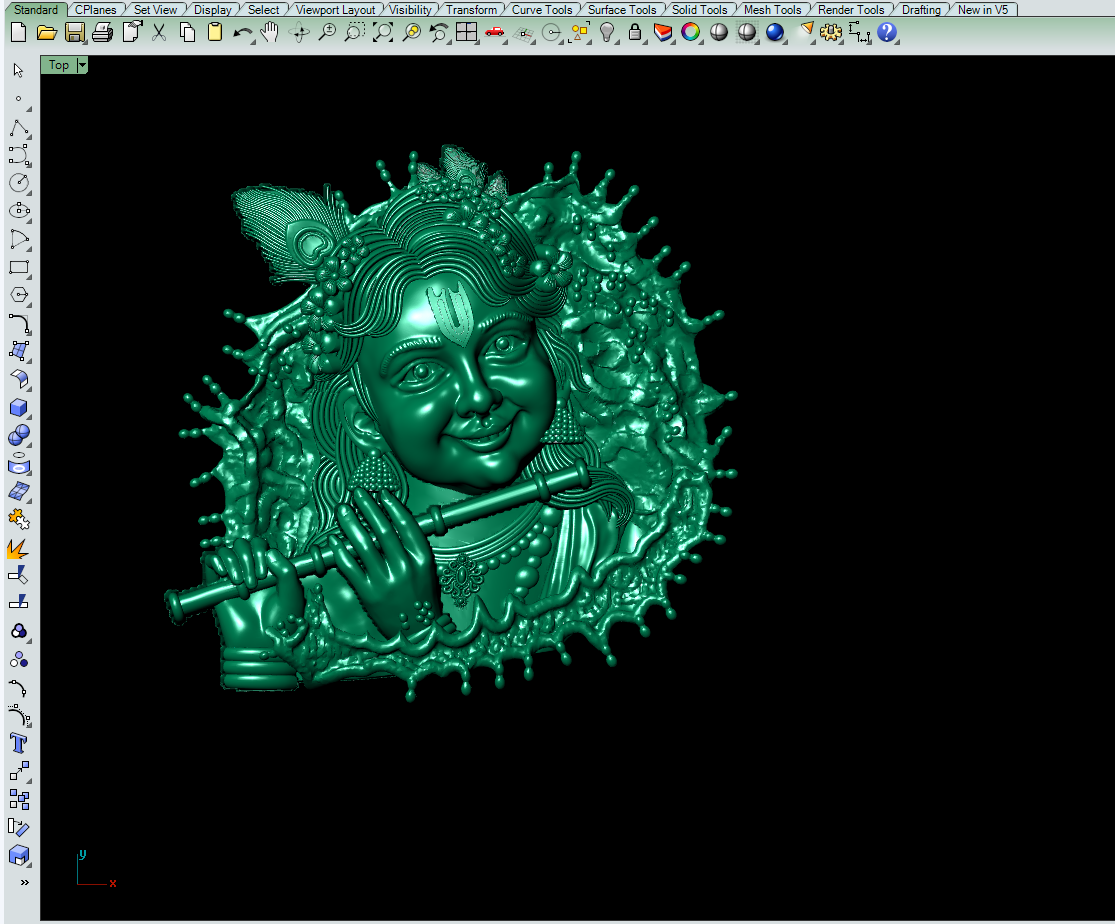Switch to the Render Tools tab

tap(851, 10)
